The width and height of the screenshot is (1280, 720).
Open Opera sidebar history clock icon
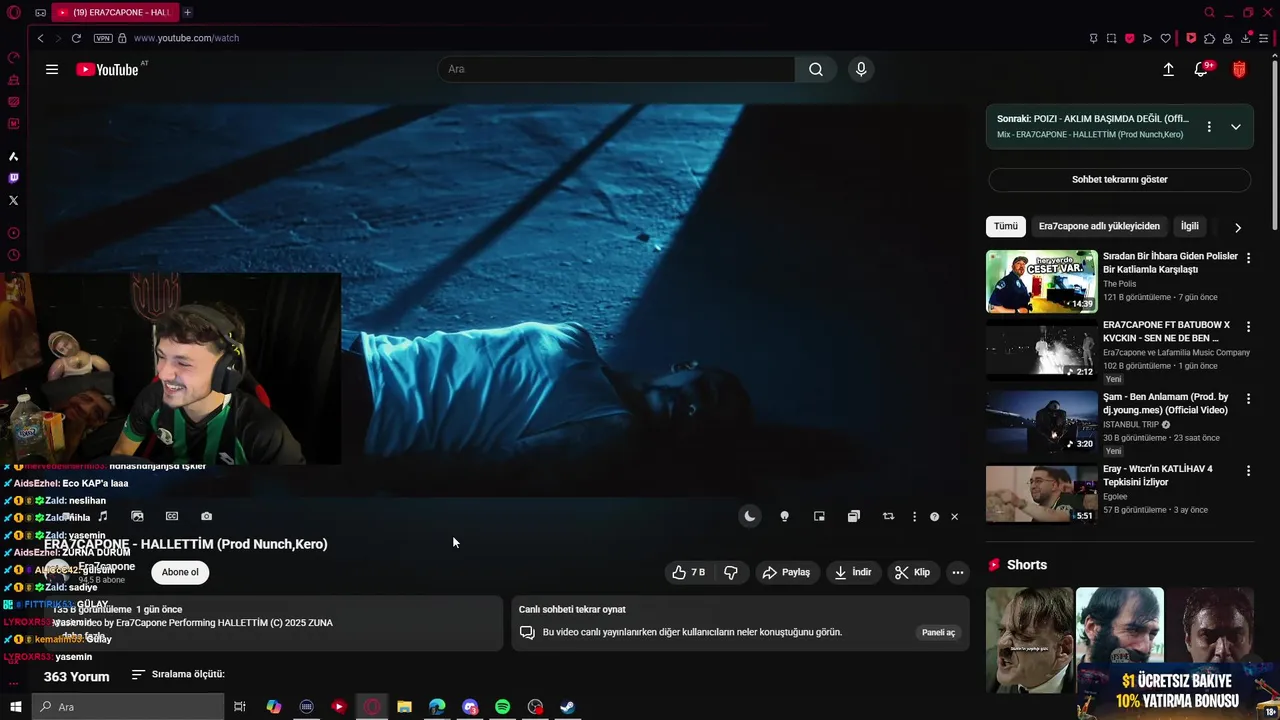13,255
